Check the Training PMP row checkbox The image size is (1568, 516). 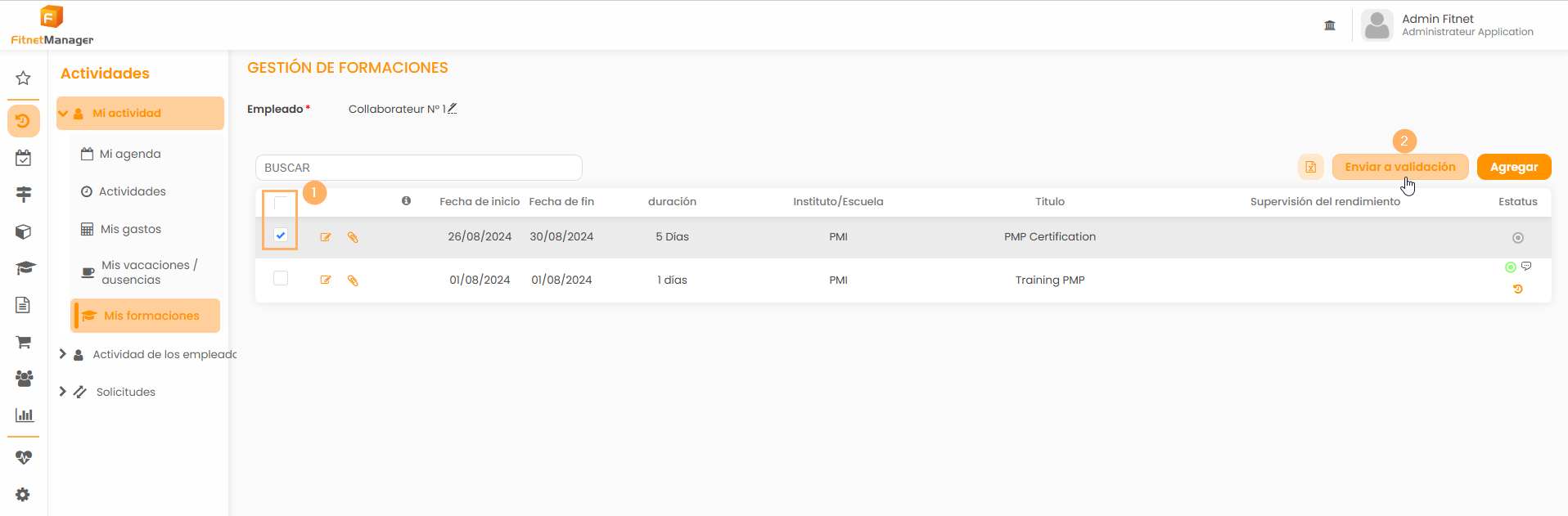(281, 279)
